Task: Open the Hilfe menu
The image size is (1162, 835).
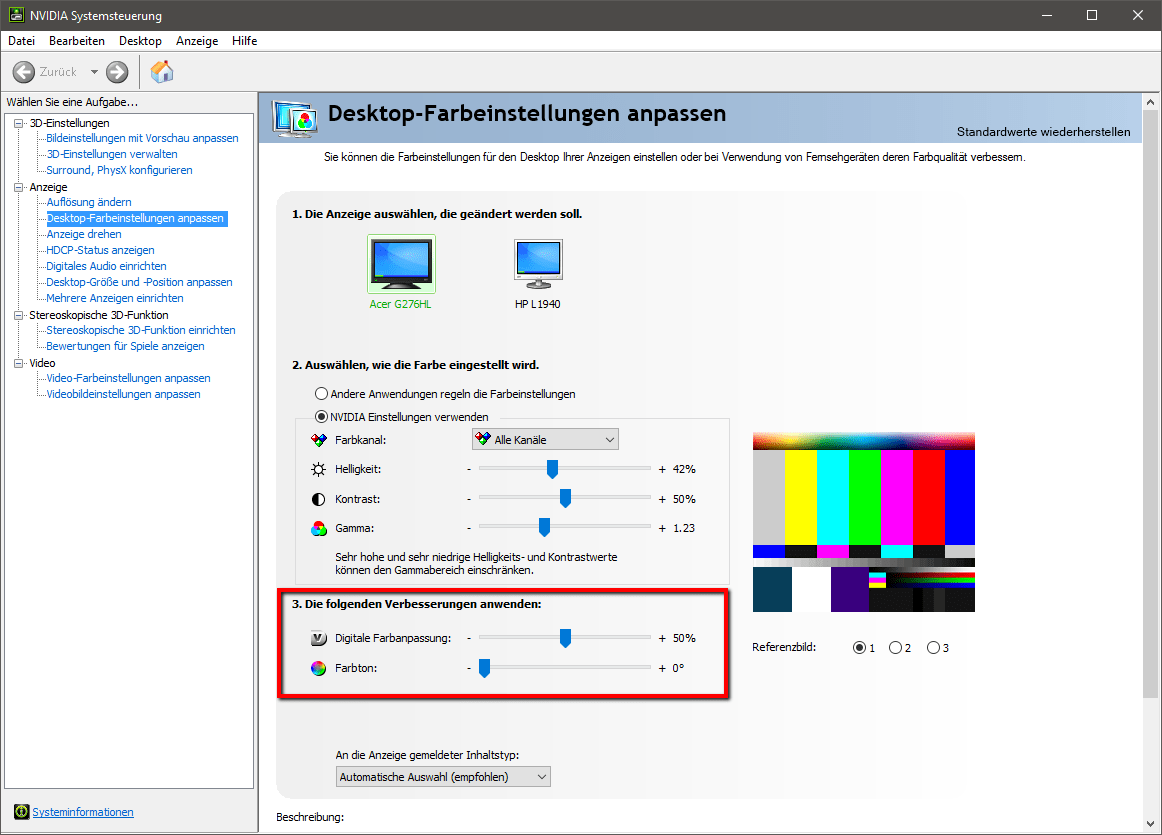Action: point(245,41)
